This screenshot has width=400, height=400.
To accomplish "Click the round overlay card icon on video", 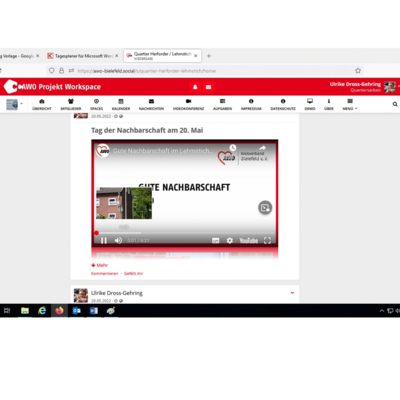I will (265, 208).
